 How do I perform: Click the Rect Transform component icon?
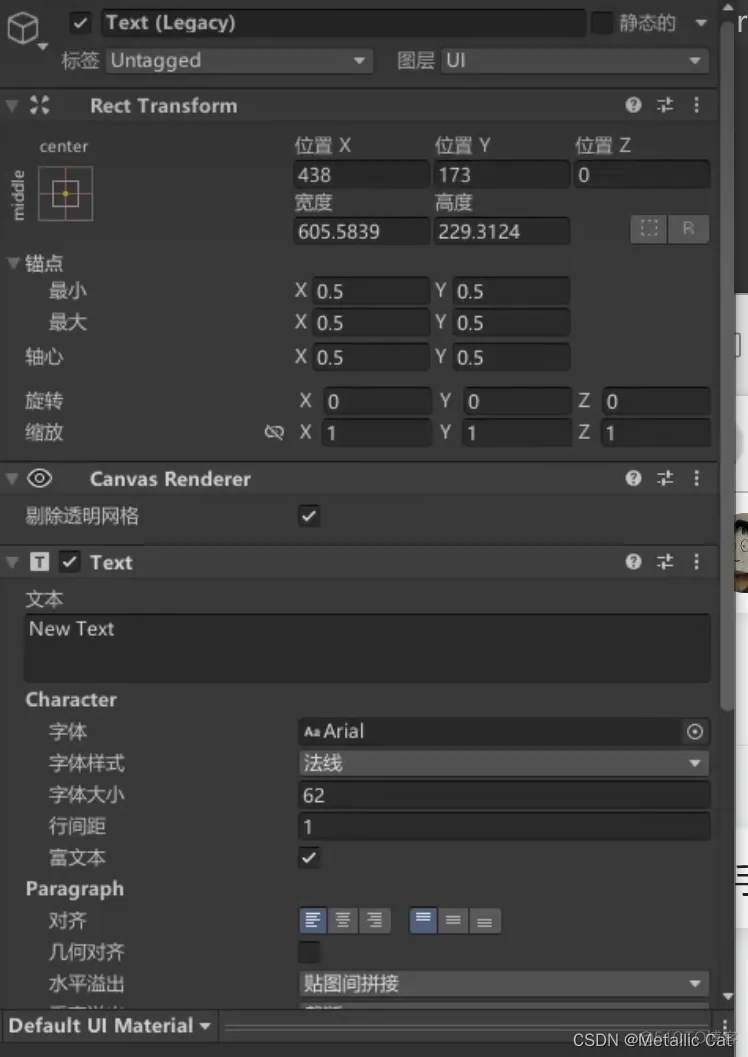tap(40, 105)
